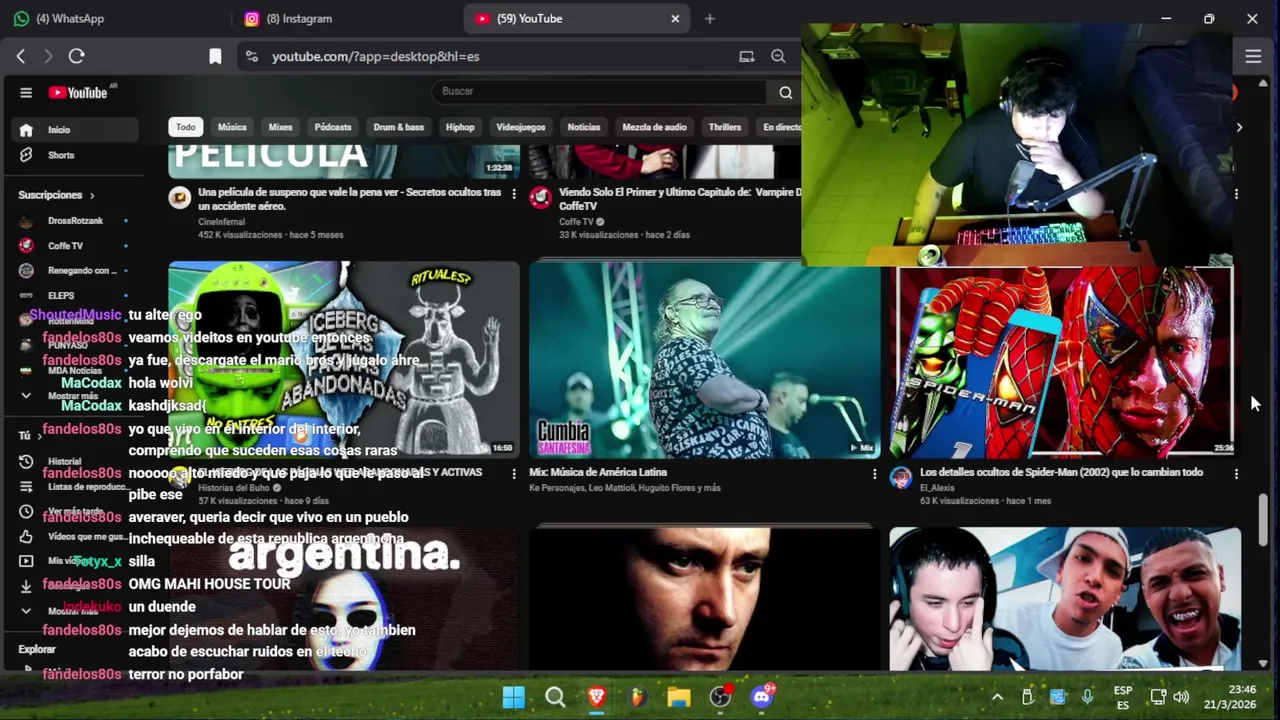Click the browser address bar URL

(375, 57)
